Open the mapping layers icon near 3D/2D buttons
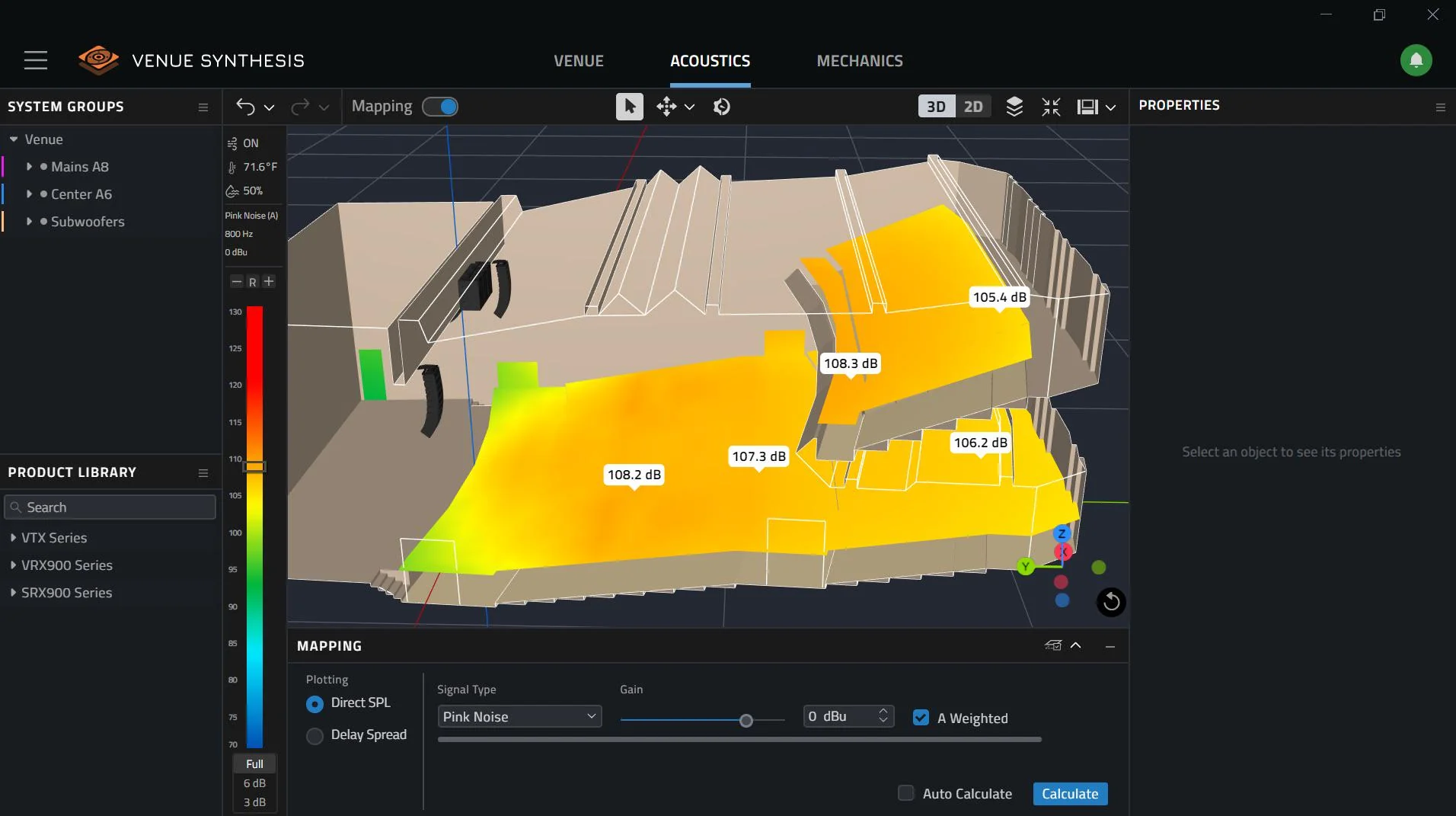The width and height of the screenshot is (1456, 816). coord(1014,107)
